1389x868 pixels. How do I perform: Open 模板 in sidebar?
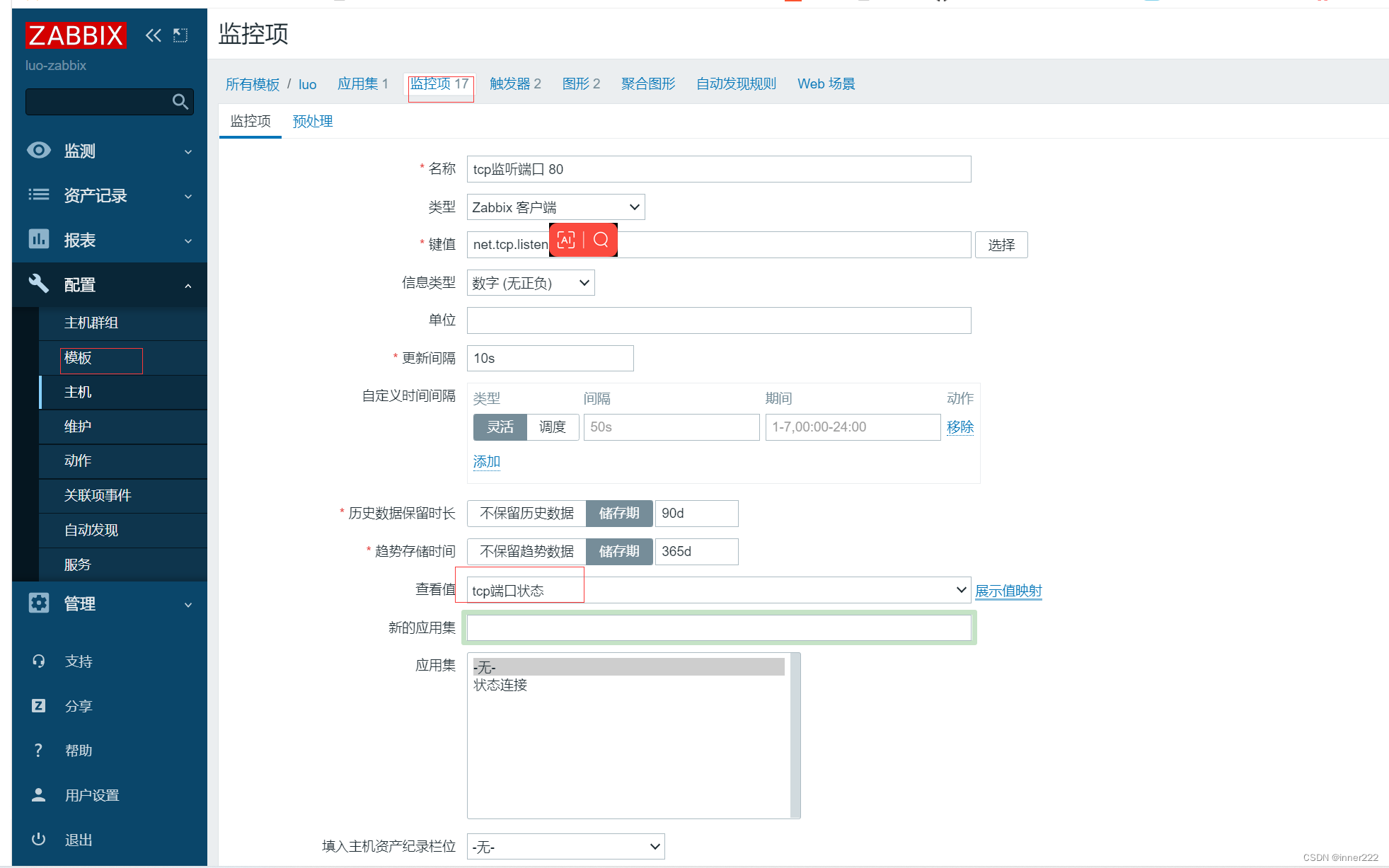click(78, 358)
